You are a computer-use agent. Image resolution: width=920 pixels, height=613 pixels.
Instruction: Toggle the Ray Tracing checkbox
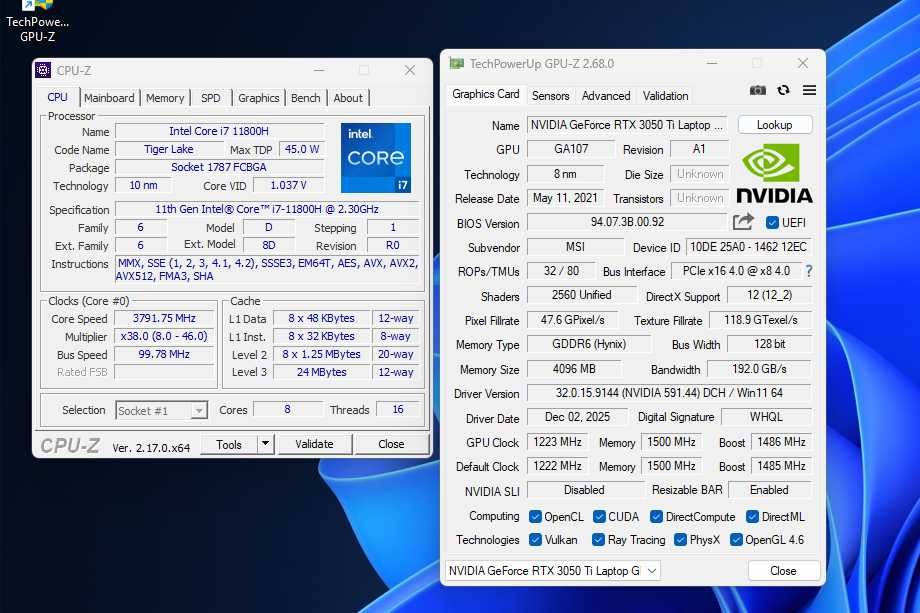coord(598,539)
